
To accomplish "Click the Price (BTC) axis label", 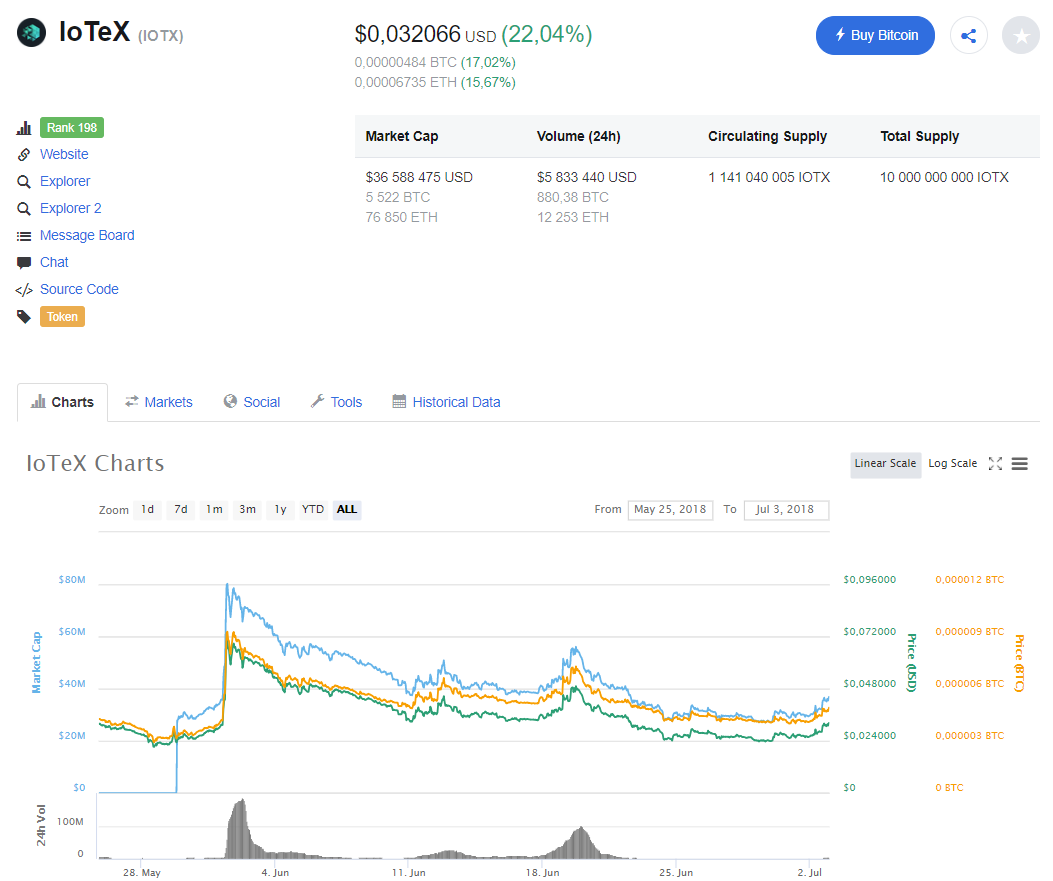I will 1019,663.
